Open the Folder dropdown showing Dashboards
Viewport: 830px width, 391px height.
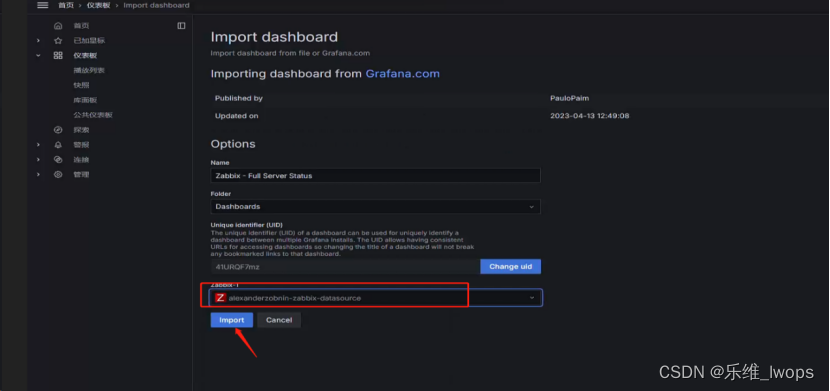point(375,206)
